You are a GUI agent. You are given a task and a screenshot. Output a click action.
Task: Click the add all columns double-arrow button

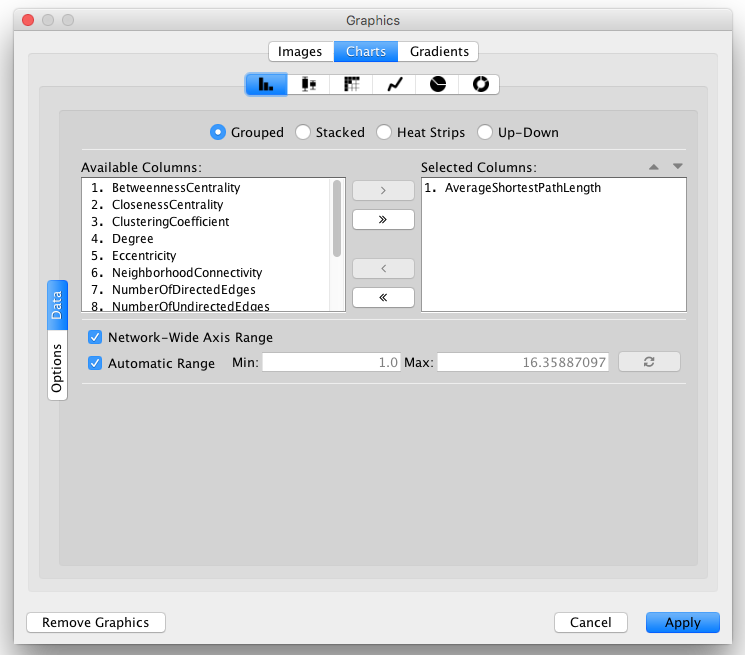pyautogui.click(x=383, y=219)
